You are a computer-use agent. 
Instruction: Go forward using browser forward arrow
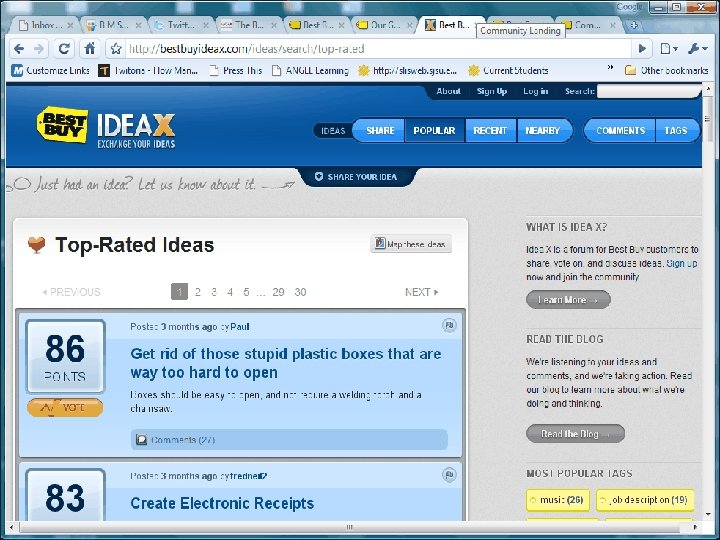[x=39, y=49]
